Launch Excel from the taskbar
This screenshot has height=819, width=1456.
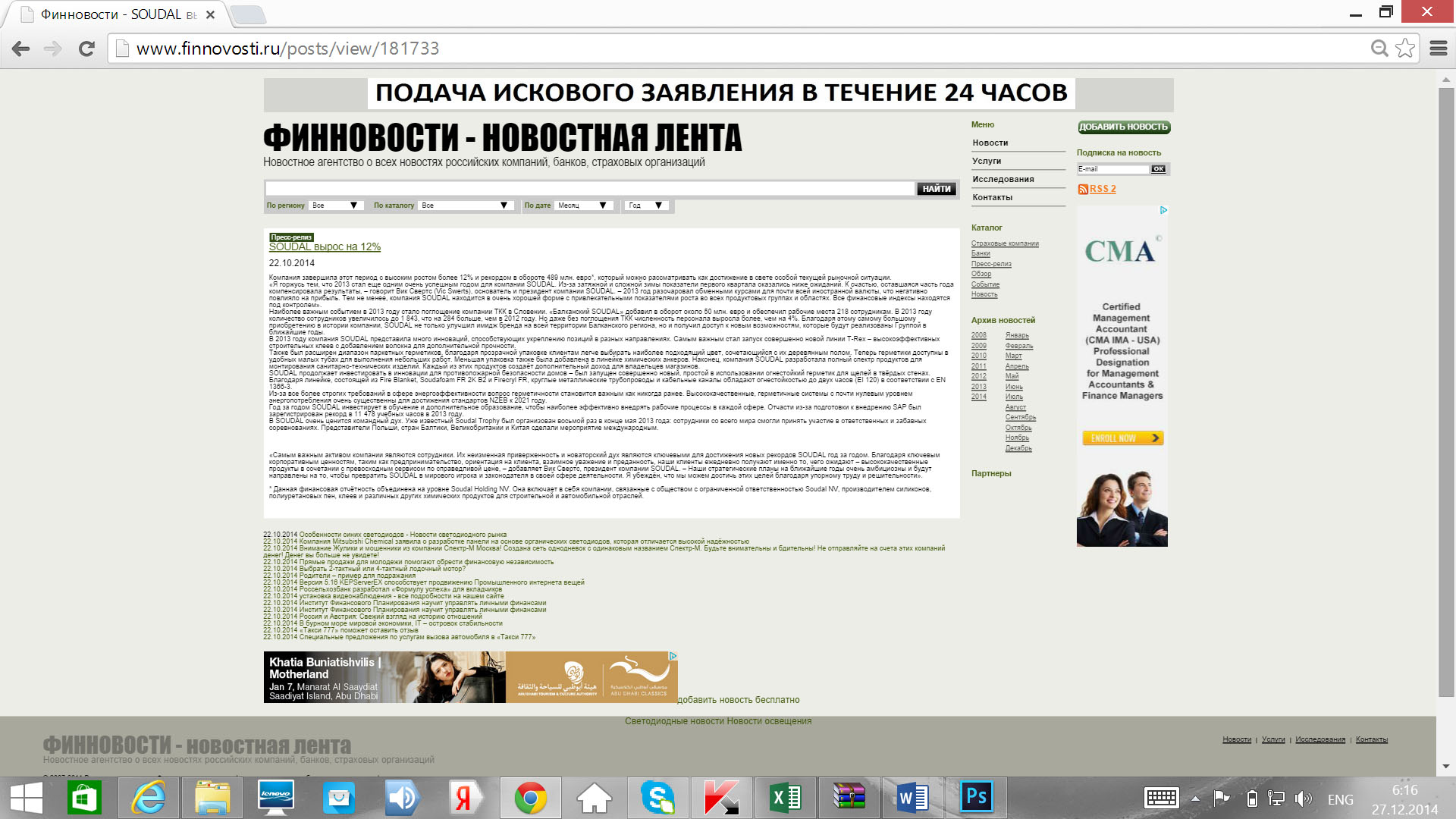pos(786,798)
